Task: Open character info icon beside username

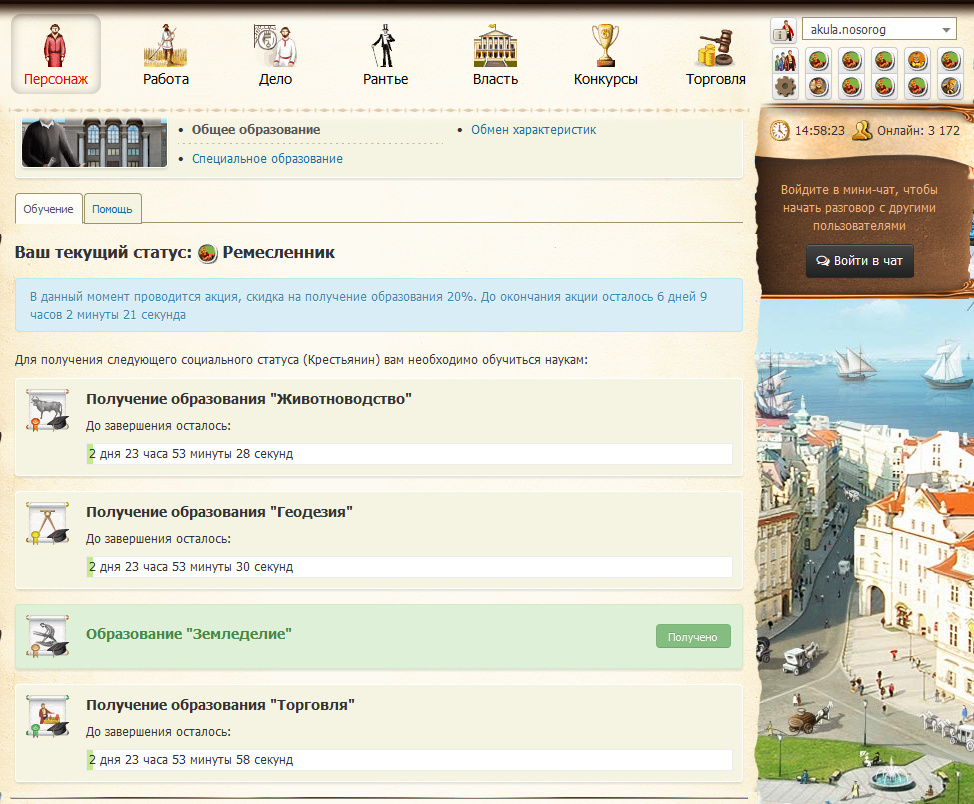Action: coord(783,30)
